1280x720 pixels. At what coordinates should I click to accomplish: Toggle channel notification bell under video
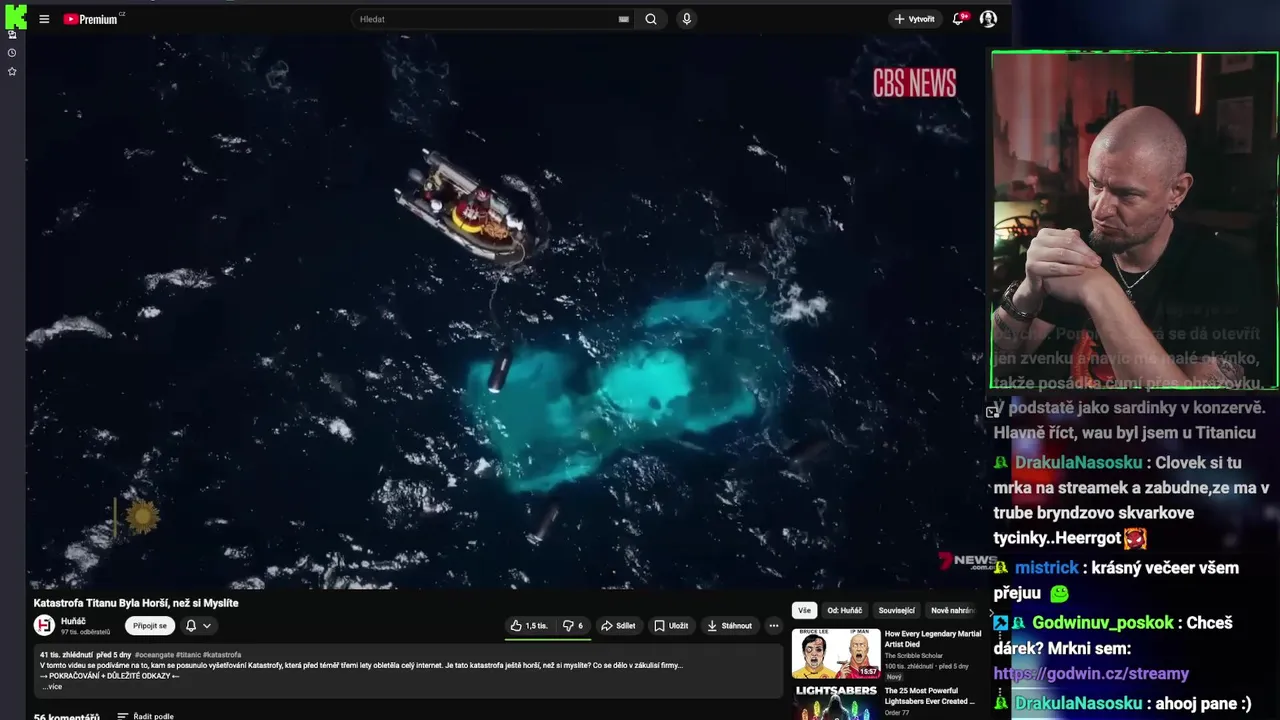(x=191, y=626)
